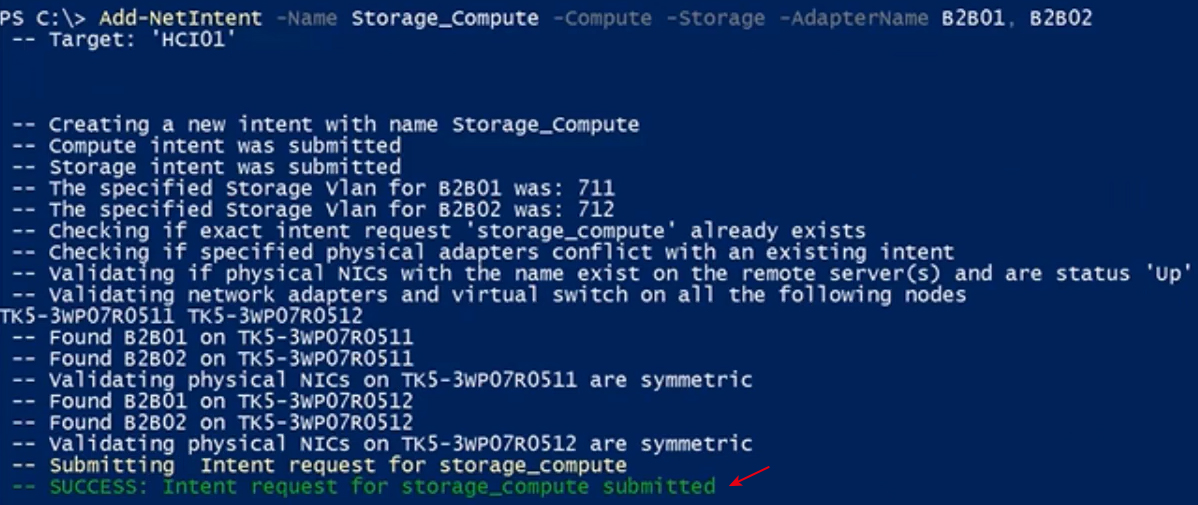Click the Storage Vlan 712 line
This screenshot has width=1198, height=505.
313,209
